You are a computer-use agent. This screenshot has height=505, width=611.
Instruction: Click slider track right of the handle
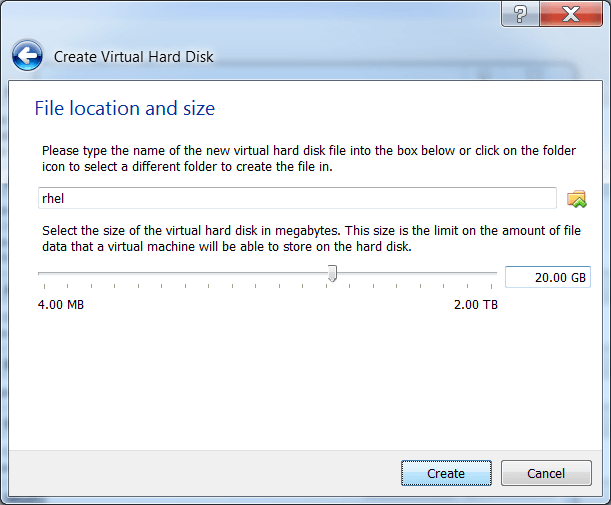click(x=417, y=274)
